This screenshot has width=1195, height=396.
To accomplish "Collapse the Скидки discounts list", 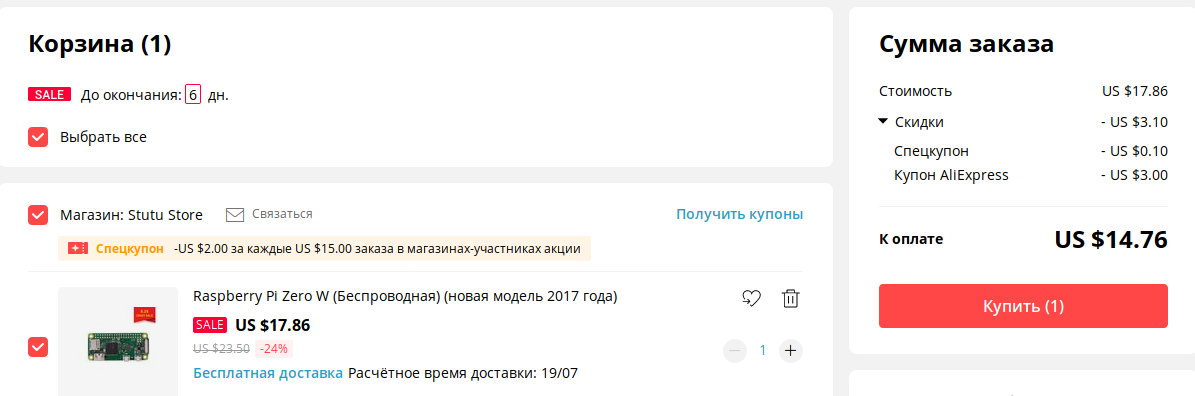I will click(x=883, y=121).
